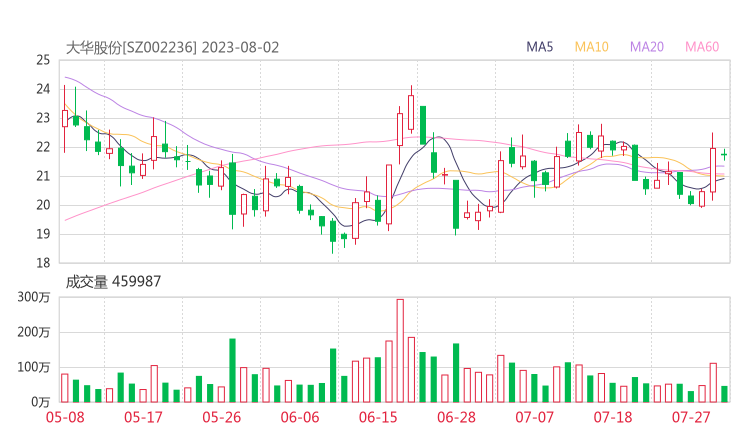This screenshot has height=440, width=740.
Task: Select the MA10 legend label
Action: pos(591,47)
